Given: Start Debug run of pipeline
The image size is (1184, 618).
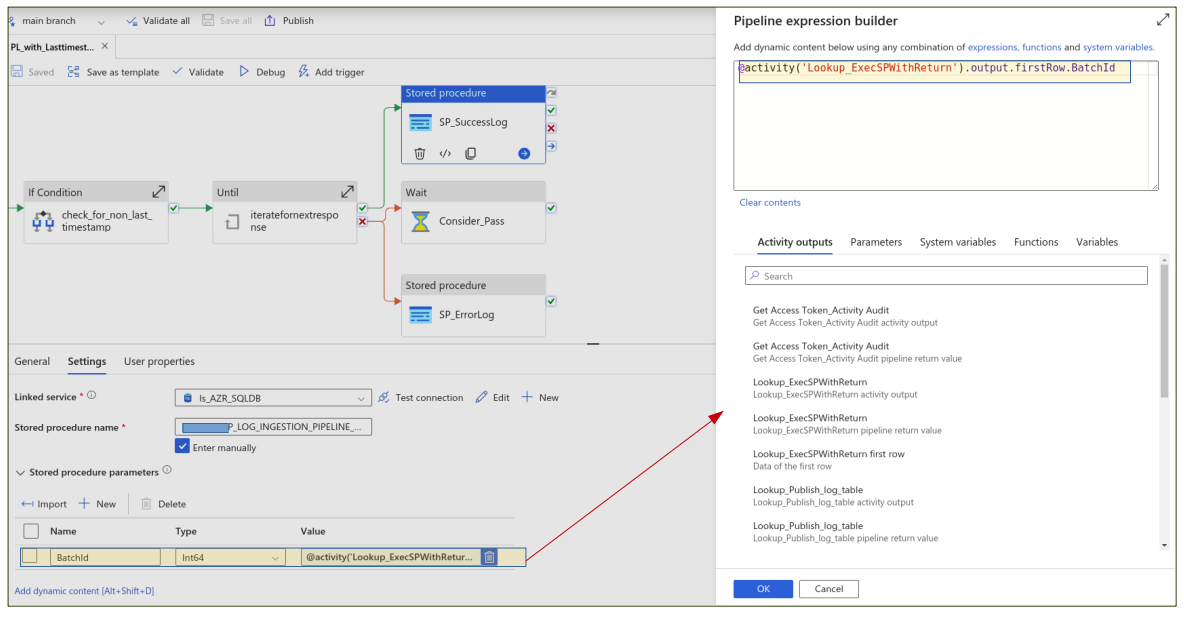Looking at the screenshot, I should [x=262, y=72].
